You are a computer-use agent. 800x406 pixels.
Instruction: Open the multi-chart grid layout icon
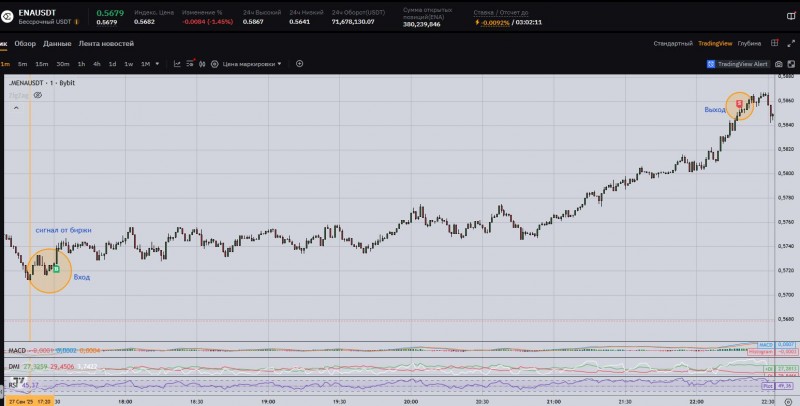click(775, 43)
